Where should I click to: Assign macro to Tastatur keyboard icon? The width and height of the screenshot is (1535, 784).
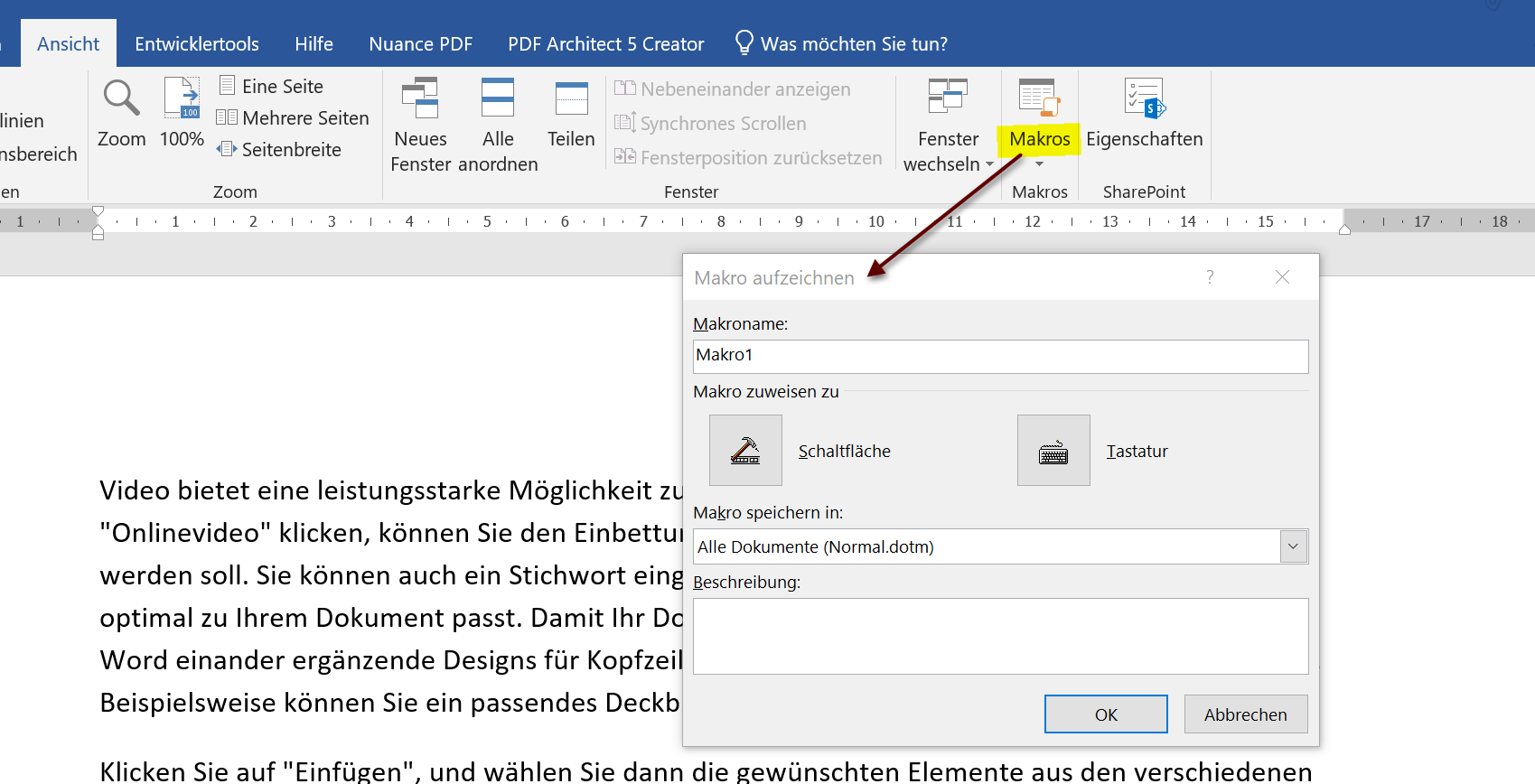(x=1053, y=450)
